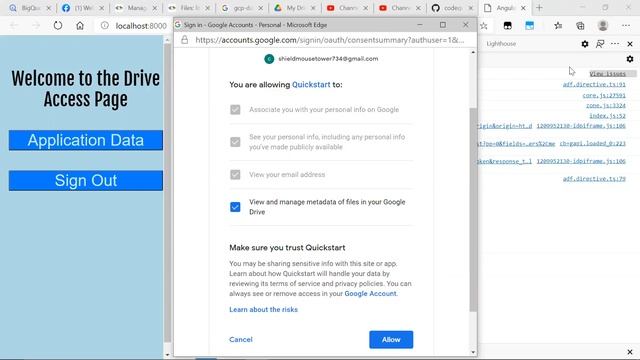Open core.js:27591 source link
640x360 pixels.
(604, 95)
